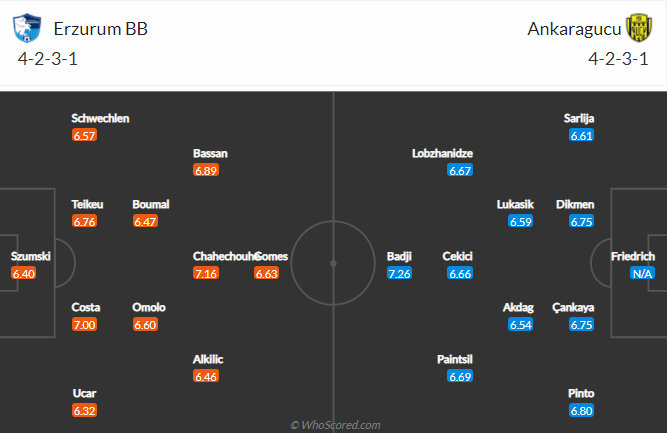This screenshot has width=667, height=433.
Task: Open the Erzurum BB team name
Action: click(101, 29)
